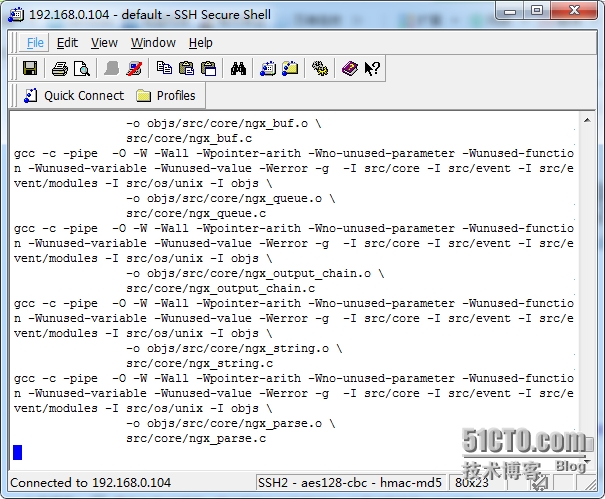Open New File Transfer Window icon
This screenshot has width=605, height=499.
coord(290,69)
